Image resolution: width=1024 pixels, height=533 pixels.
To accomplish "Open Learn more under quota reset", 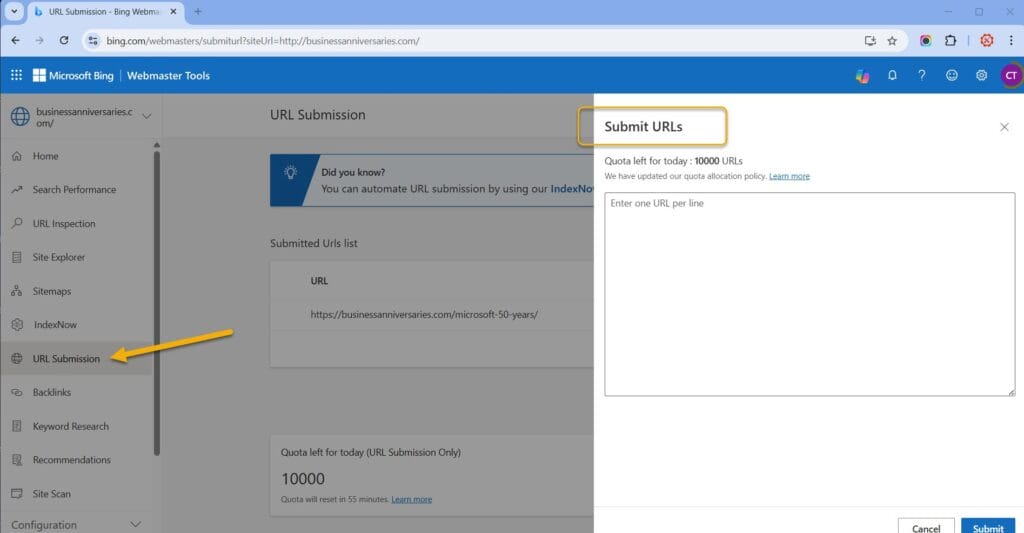I will point(411,500).
